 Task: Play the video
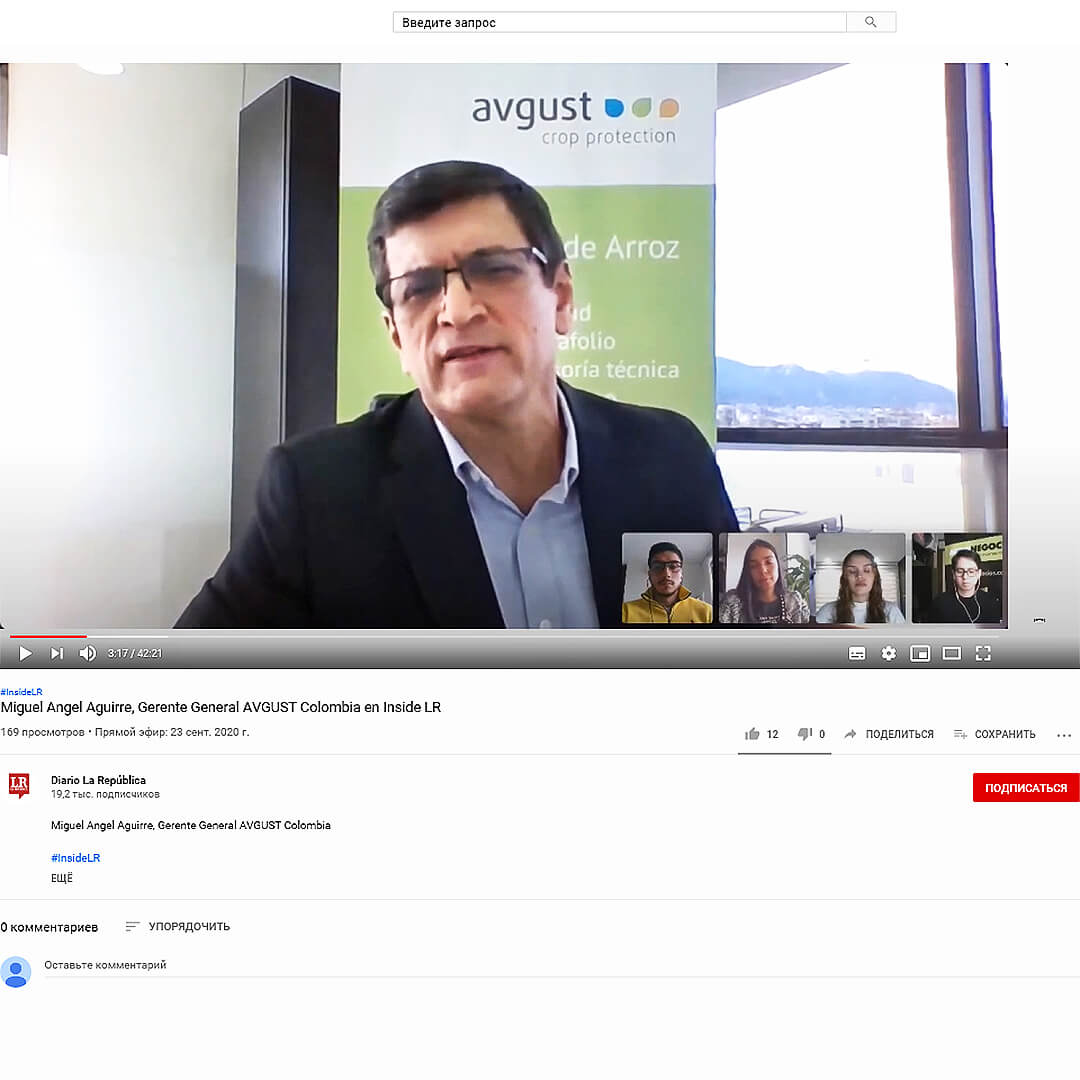tap(25, 653)
